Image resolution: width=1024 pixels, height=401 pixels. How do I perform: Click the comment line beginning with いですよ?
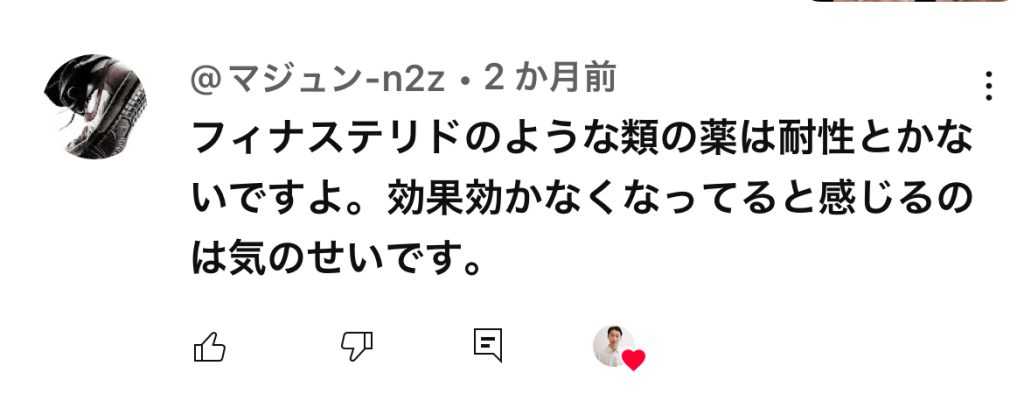(x=583, y=200)
